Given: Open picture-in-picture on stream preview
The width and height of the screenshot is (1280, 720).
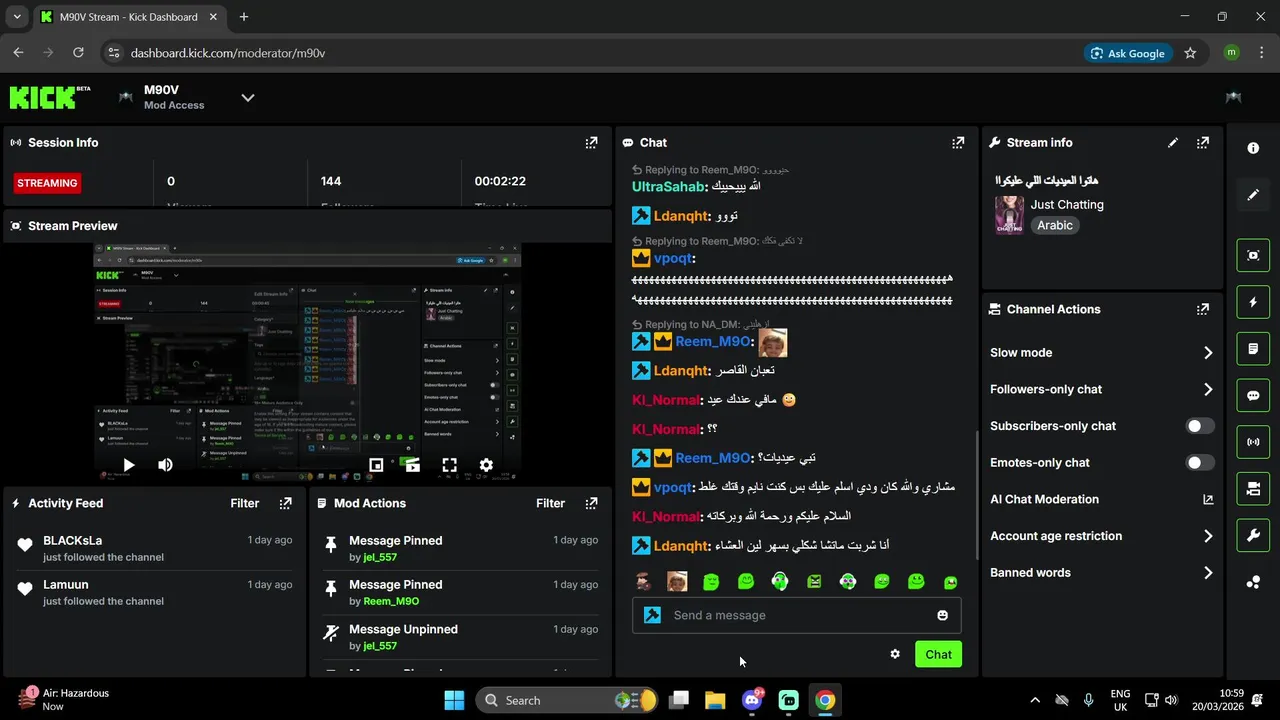Looking at the screenshot, I should coord(376,465).
